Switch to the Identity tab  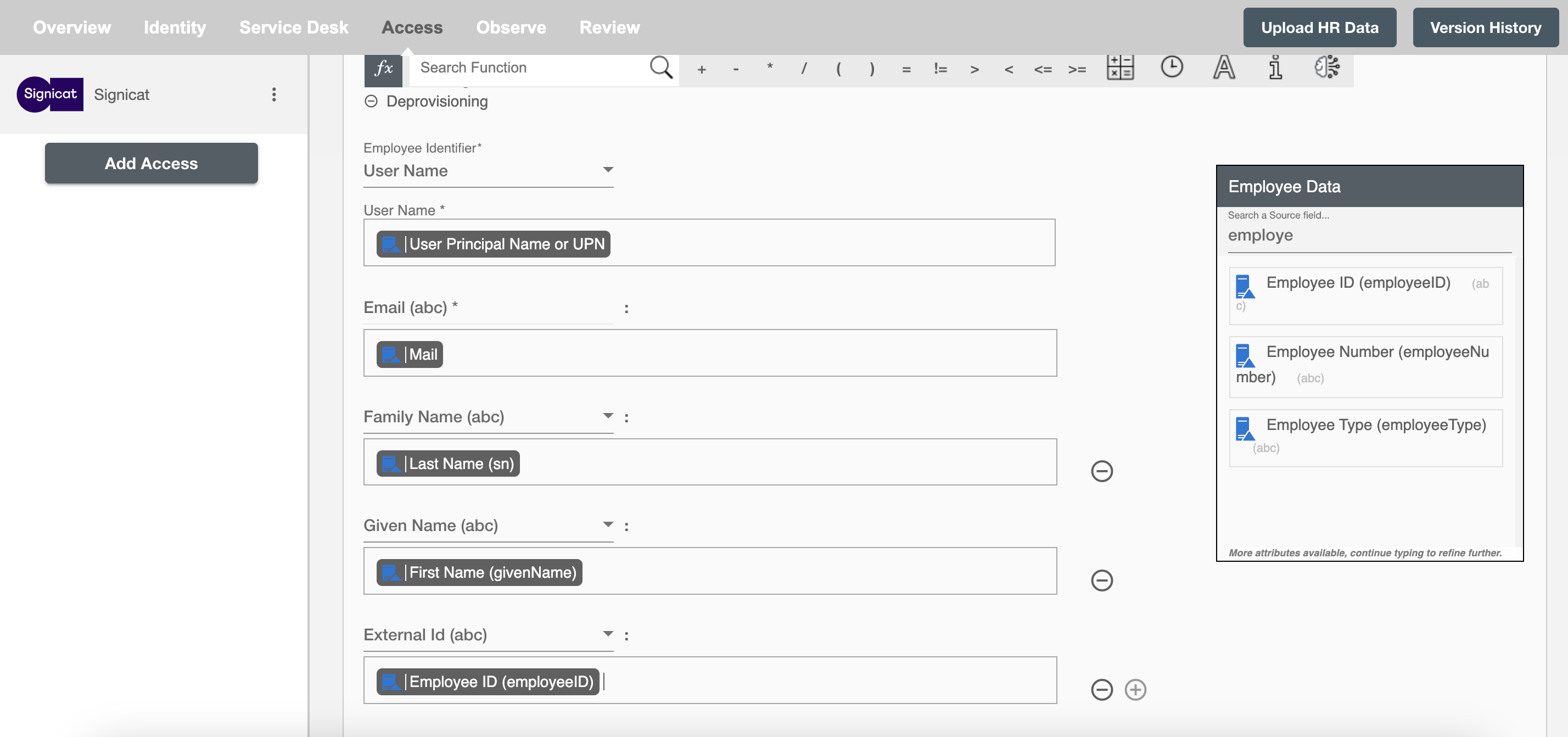pos(175,27)
